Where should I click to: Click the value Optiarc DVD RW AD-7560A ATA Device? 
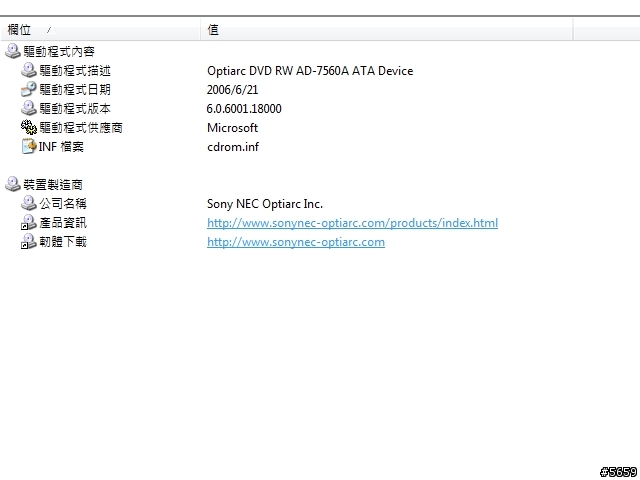[310, 71]
